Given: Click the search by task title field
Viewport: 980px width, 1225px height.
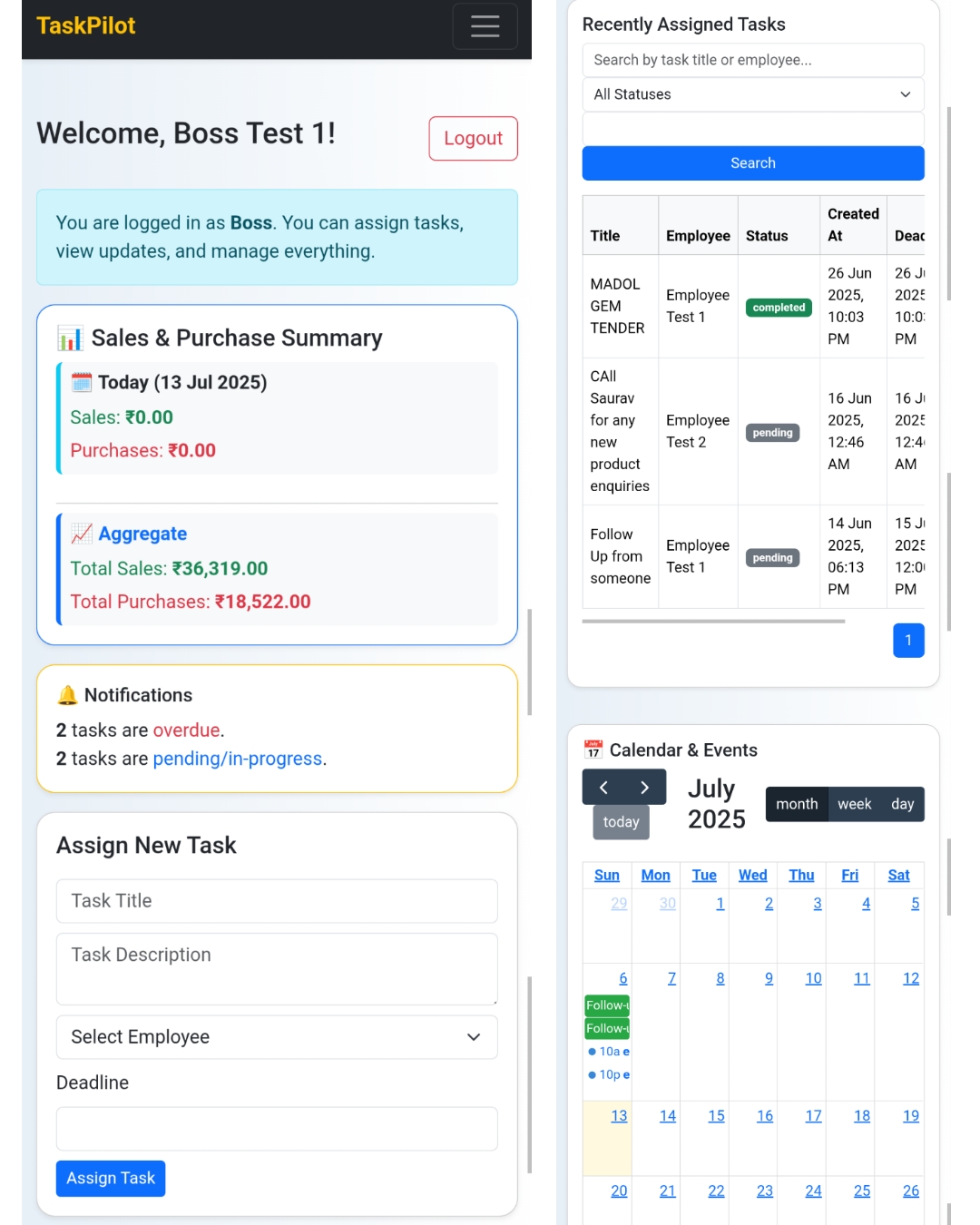Looking at the screenshot, I should [753, 60].
